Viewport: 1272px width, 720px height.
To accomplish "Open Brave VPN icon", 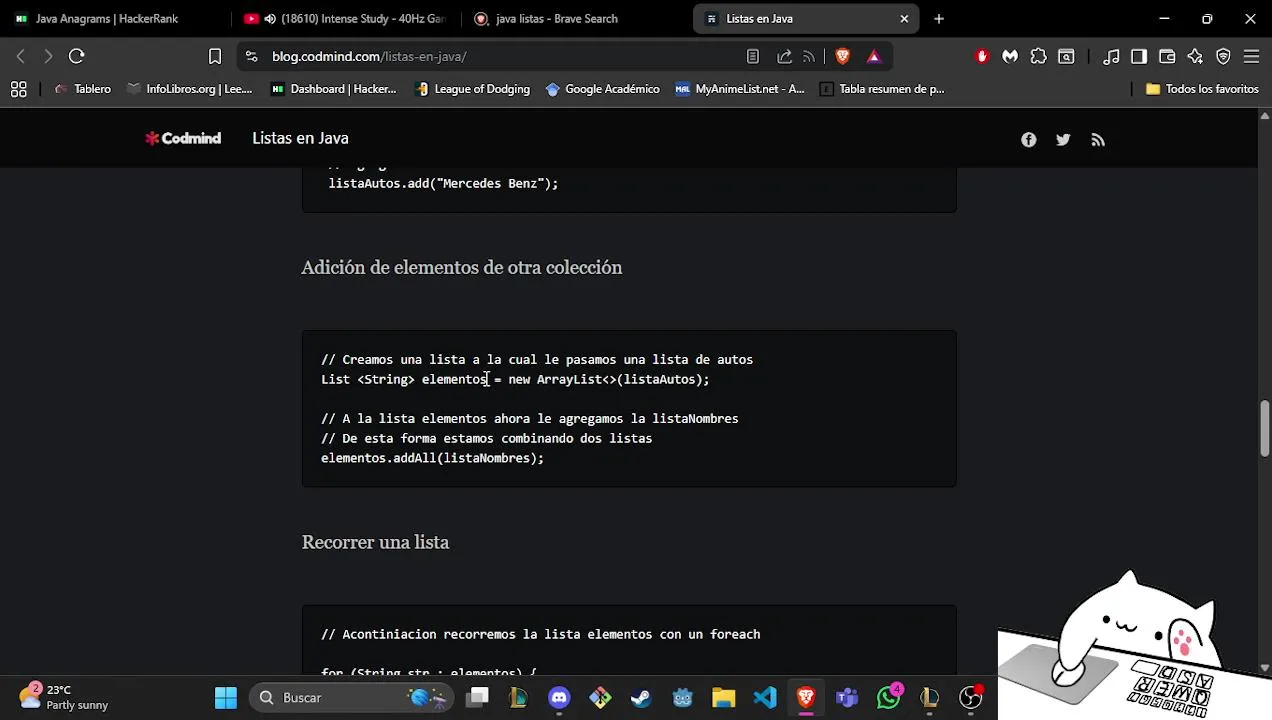I will click(1223, 56).
